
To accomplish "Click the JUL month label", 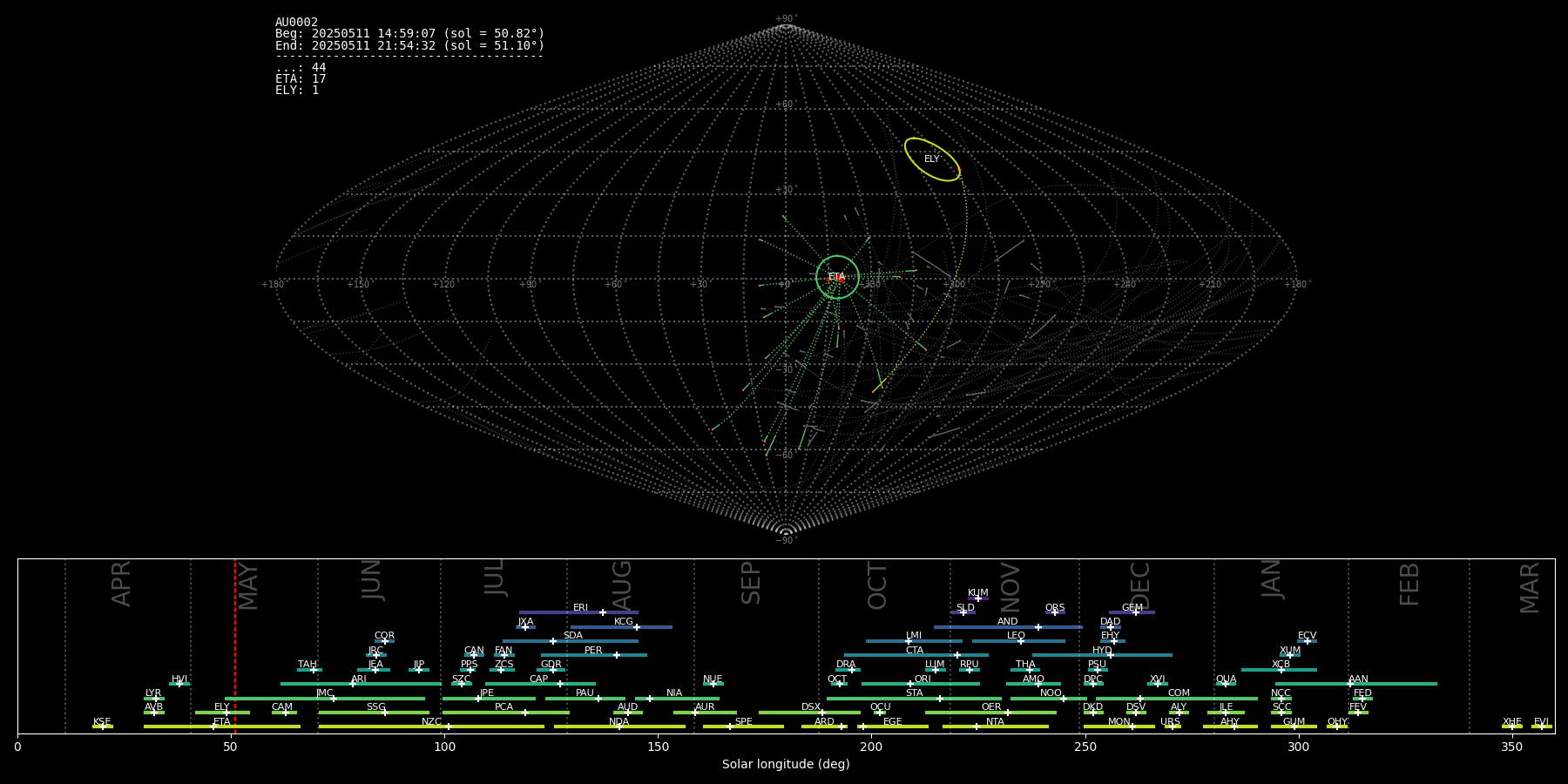I will [x=495, y=578].
